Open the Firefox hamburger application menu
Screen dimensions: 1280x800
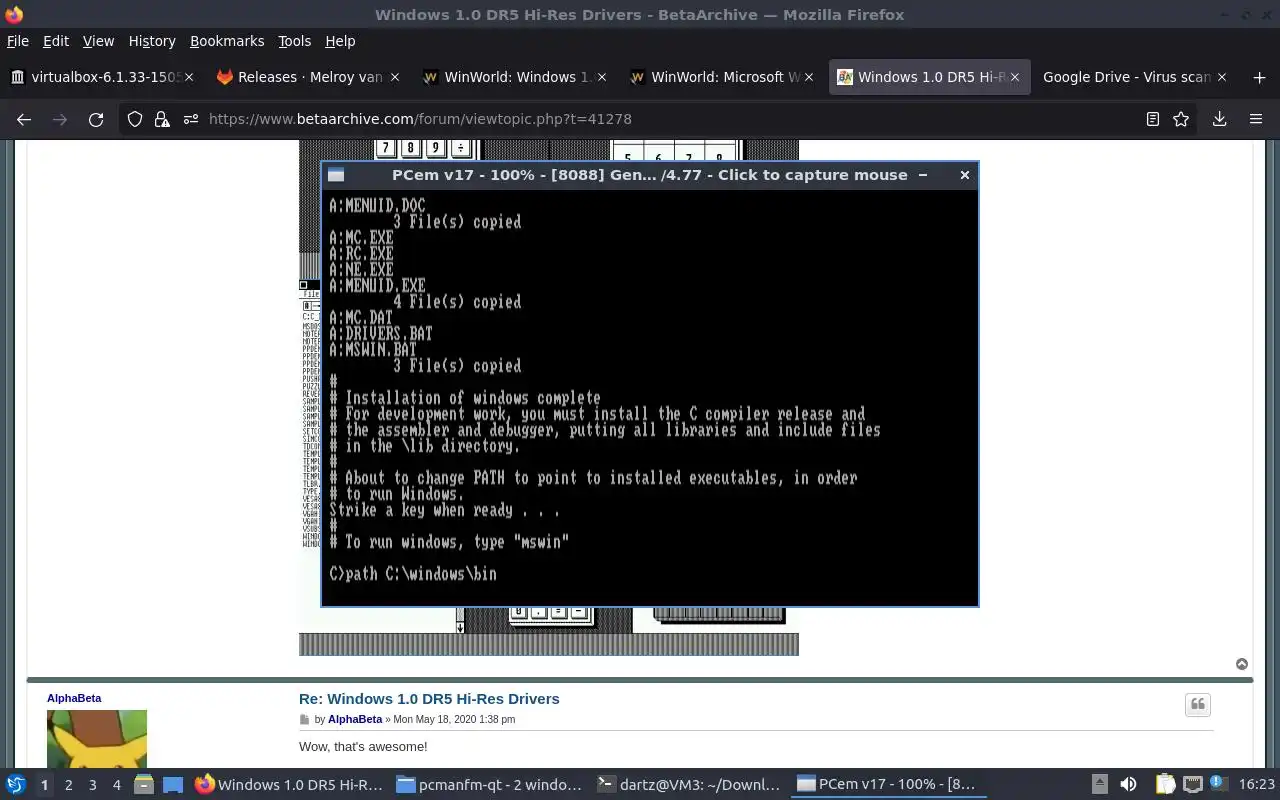[x=1256, y=119]
